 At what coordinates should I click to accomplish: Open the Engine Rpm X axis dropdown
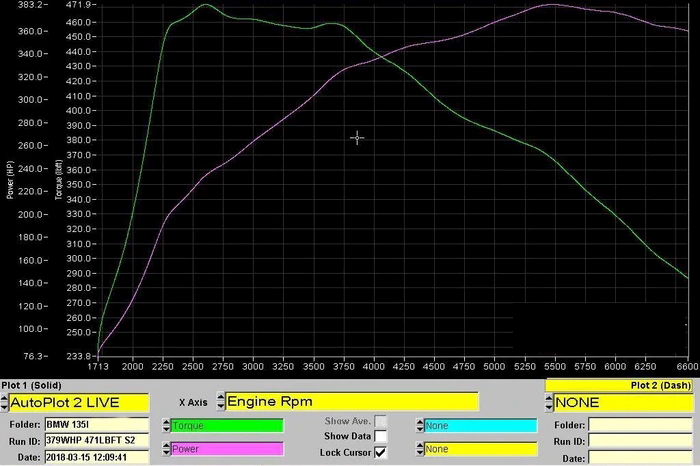352,402
